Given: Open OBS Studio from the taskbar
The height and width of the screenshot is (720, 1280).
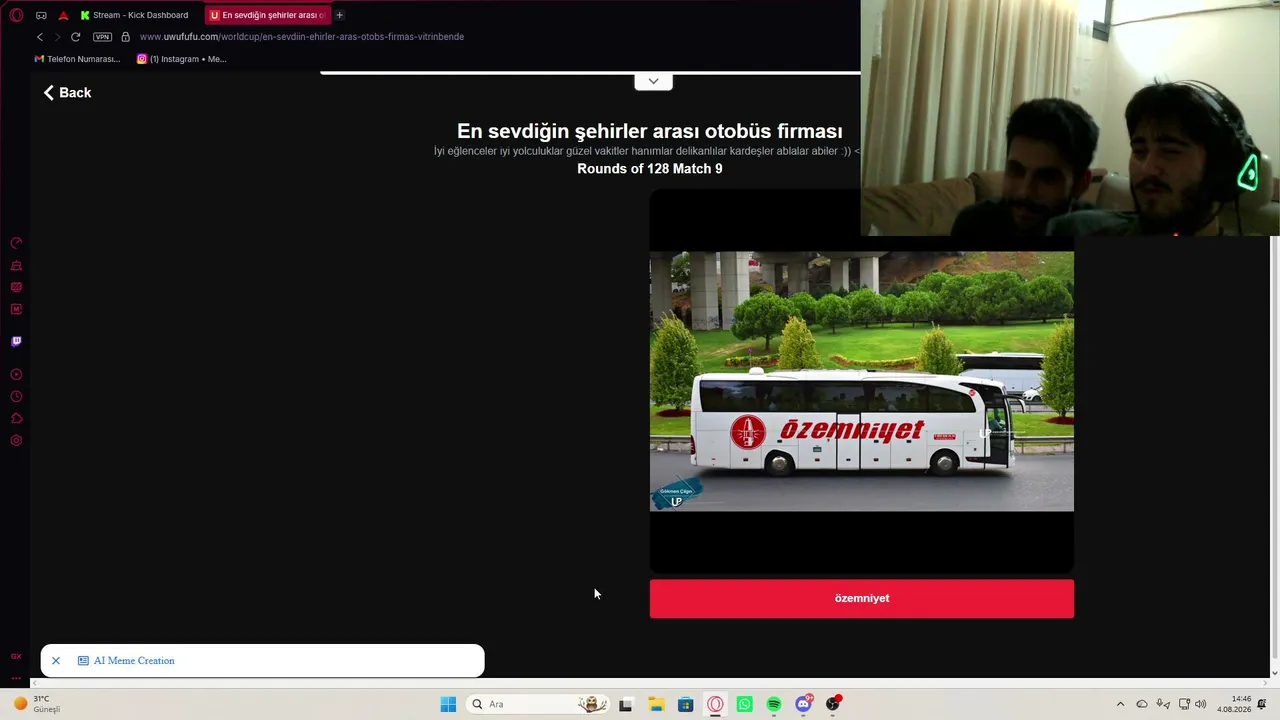Looking at the screenshot, I should pos(833,704).
